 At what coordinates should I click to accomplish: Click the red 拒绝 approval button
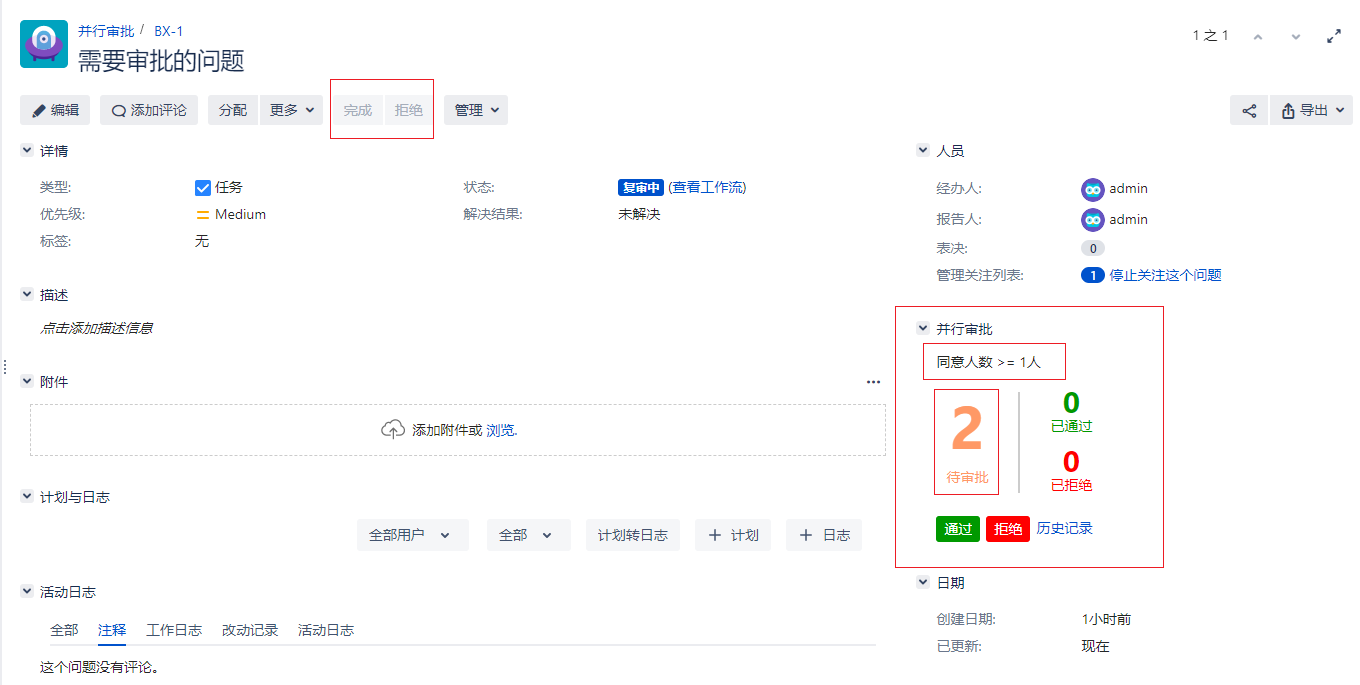coord(1008,529)
